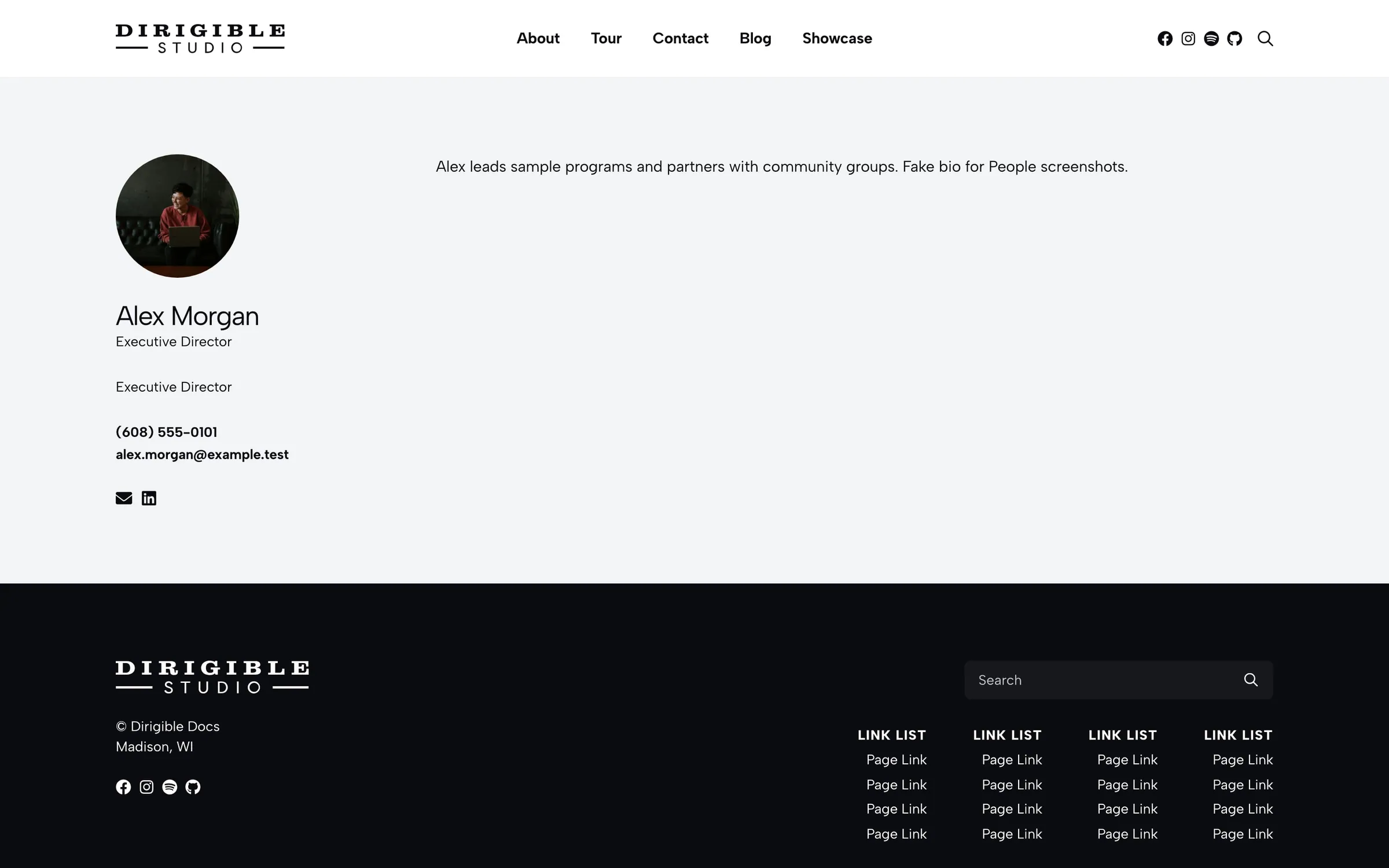Click the footer search submit icon
The image size is (1389, 868).
pos(1251,680)
